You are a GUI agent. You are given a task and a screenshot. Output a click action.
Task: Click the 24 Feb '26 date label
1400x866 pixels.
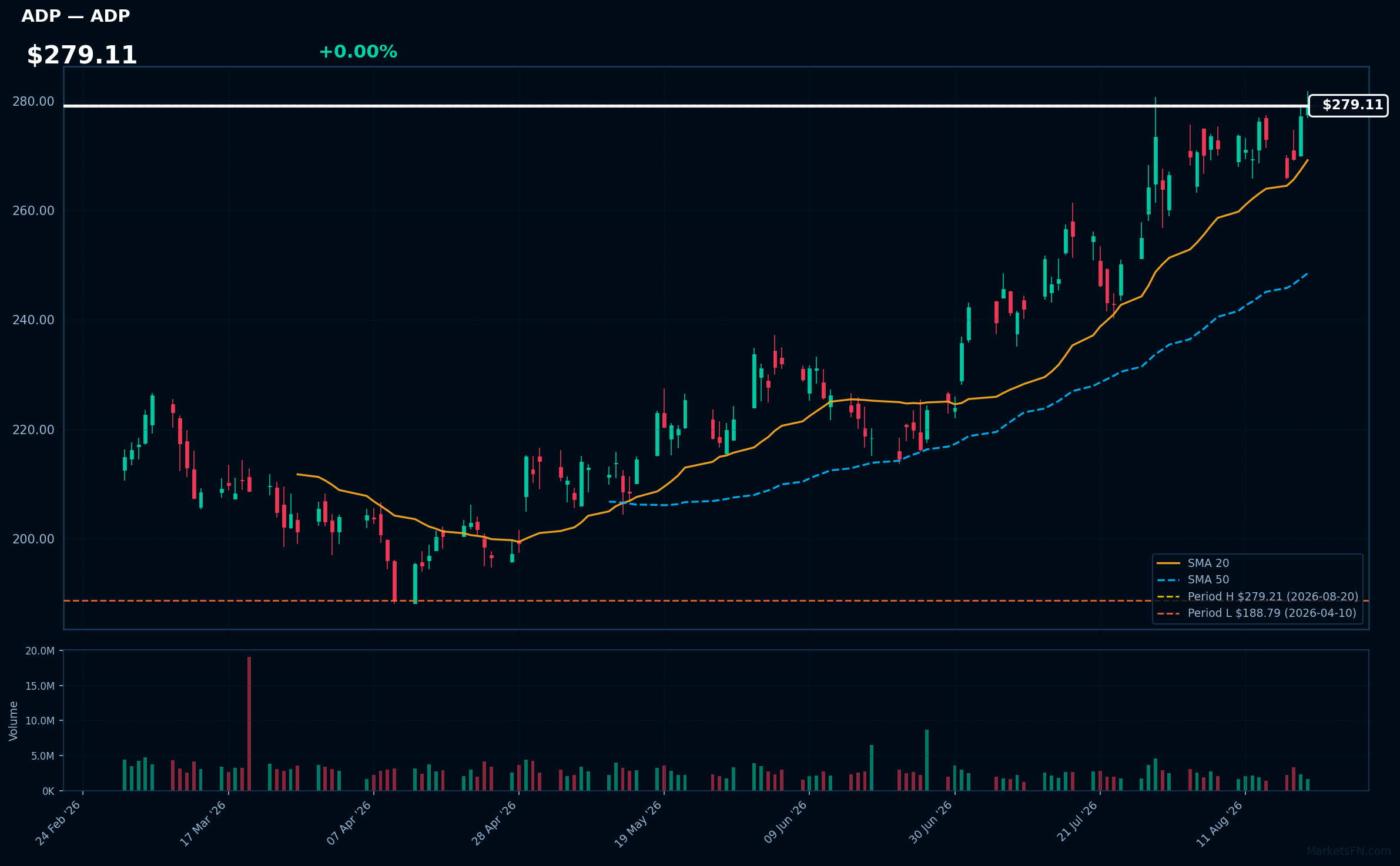[58, 823]
